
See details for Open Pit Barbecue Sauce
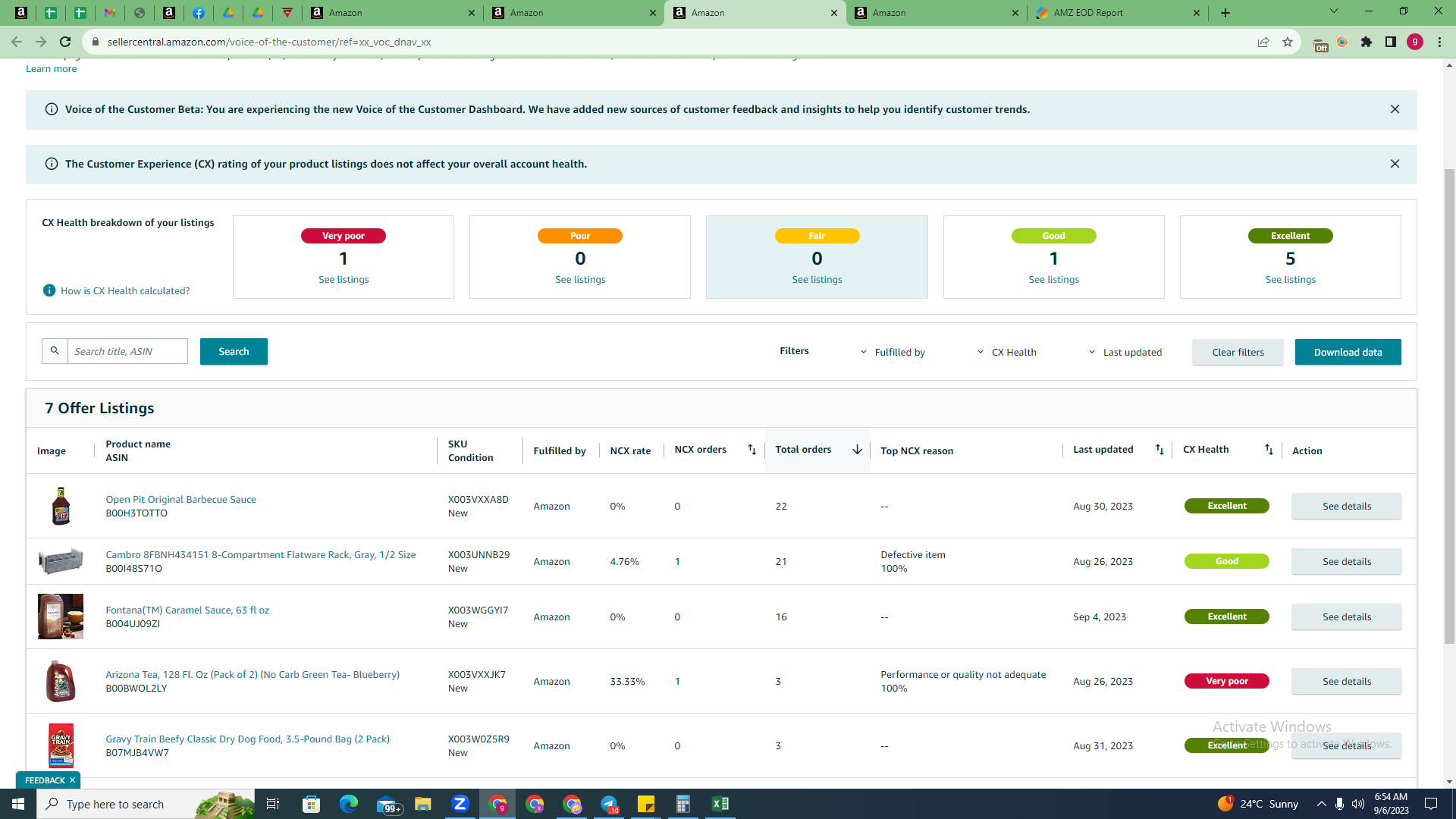pos(1347,506)
